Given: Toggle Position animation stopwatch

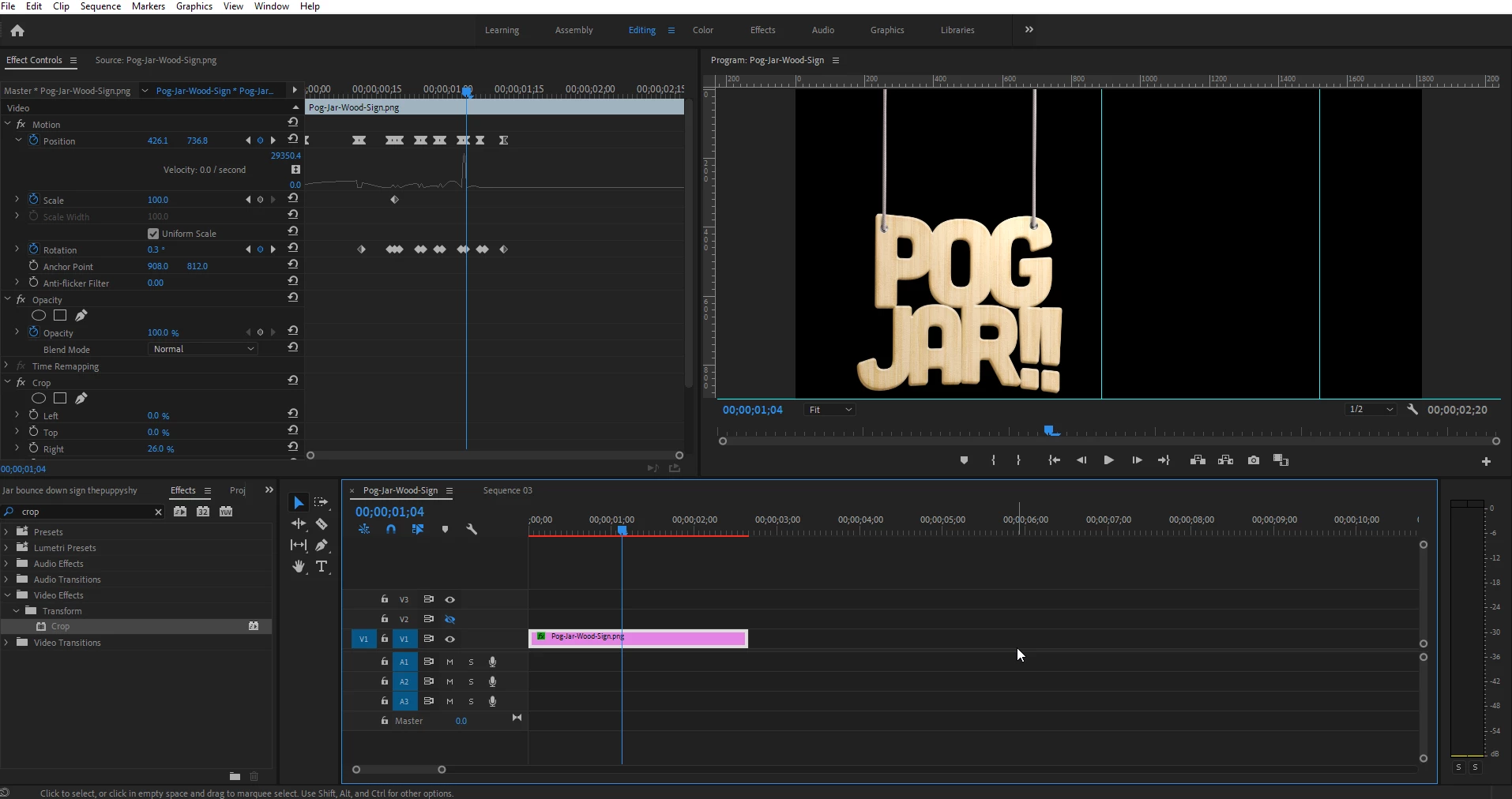Looking at the screenshot, I should coord(34,141).
